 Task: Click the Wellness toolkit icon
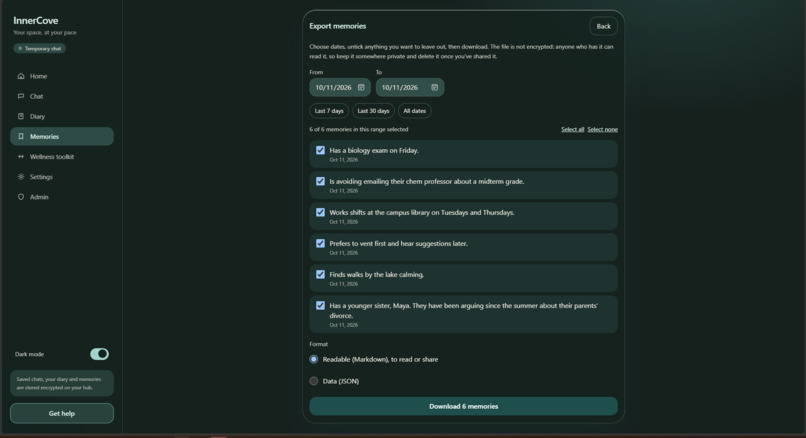pos(21,157)
